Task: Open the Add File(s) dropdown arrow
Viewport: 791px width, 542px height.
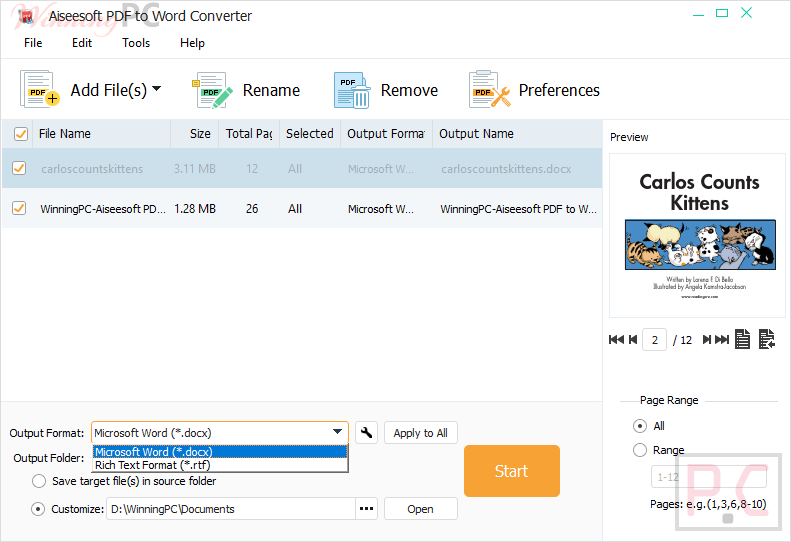Action: tap(157, 89)
